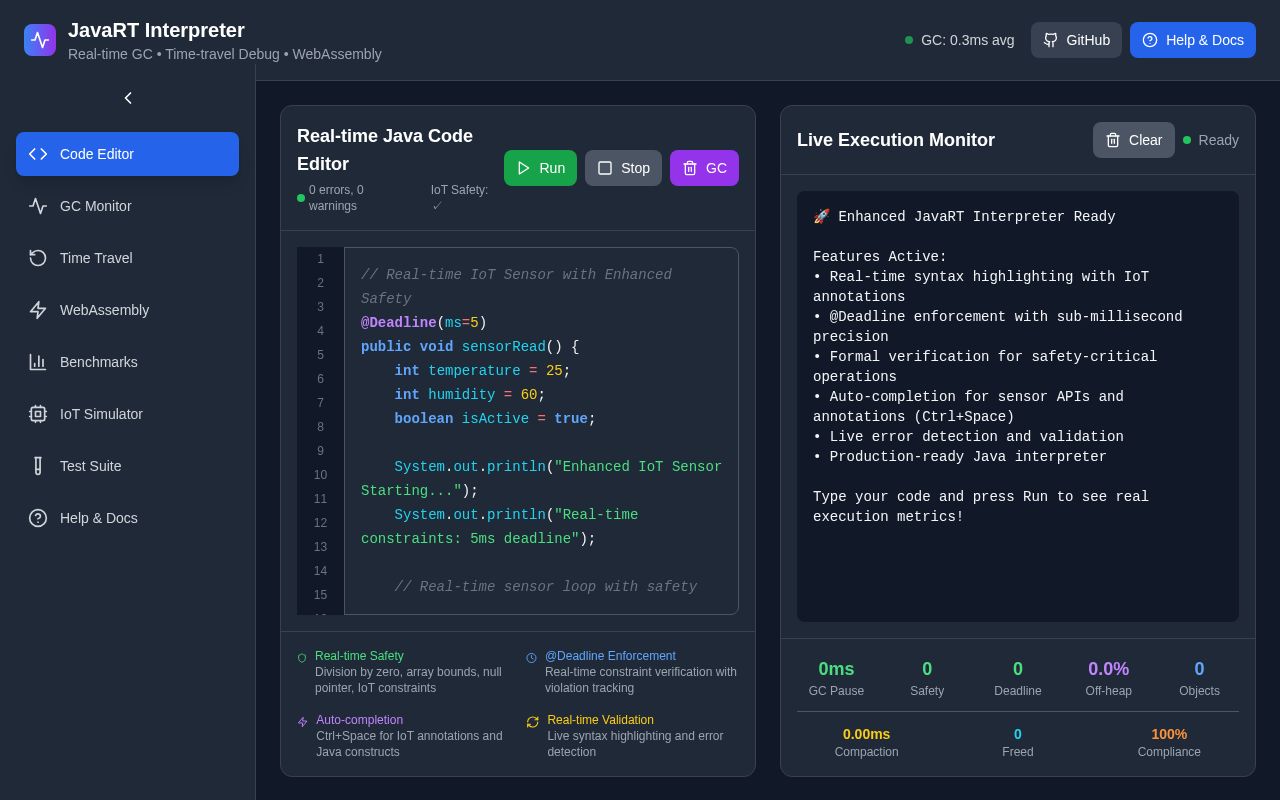Click inside the Java code editor text area
1280x800 pixels.
pyautogui.click(x=541, y=431)
